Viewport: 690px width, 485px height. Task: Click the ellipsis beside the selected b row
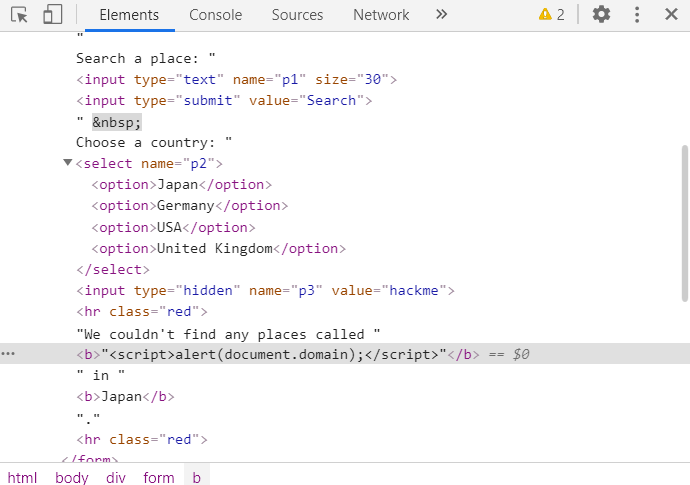pyautogui.click(x=8, y=354)
